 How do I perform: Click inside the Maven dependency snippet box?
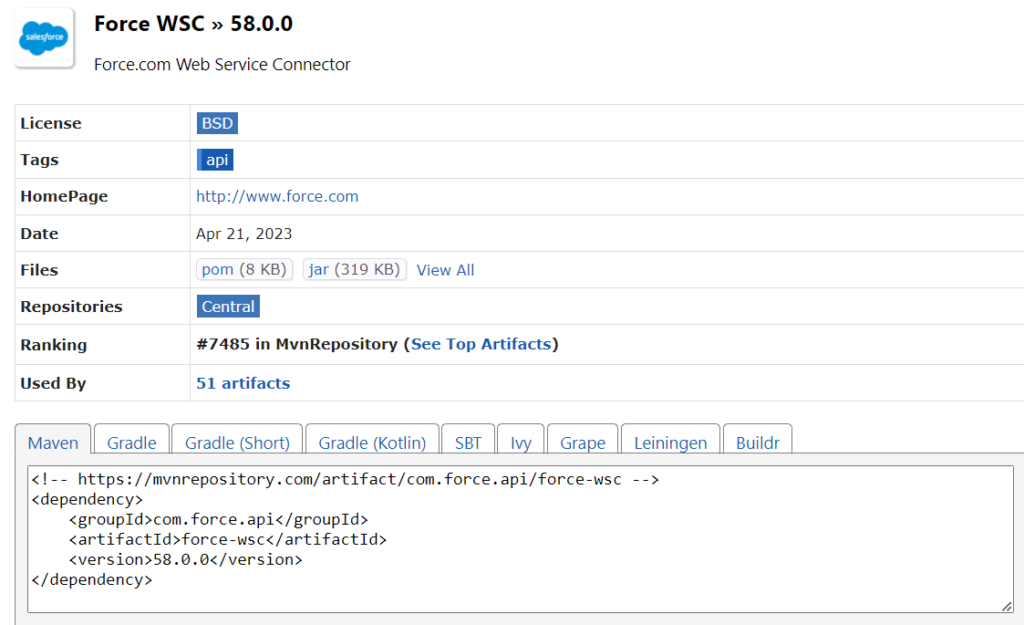pyautogui.click(x=520, y=539)
